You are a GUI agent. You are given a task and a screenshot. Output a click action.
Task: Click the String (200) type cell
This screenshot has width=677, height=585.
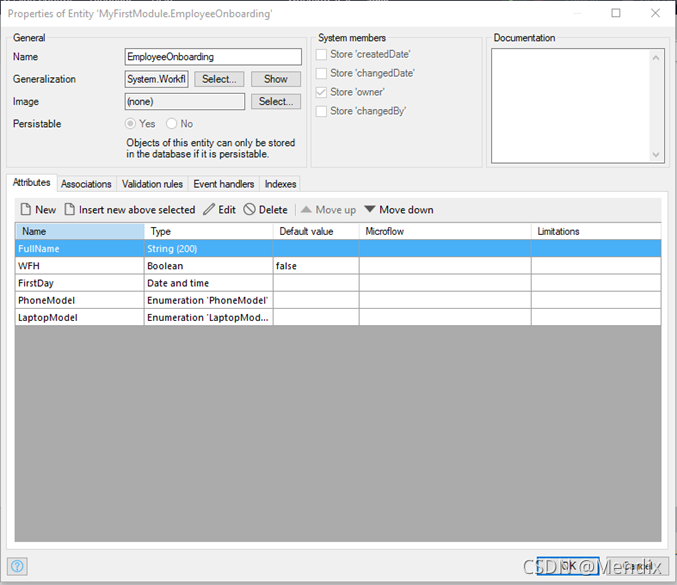coord(209,249)
